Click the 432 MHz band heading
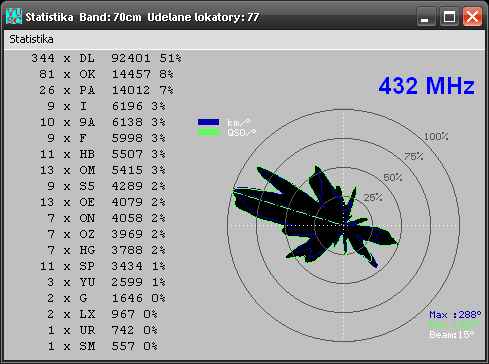Viewport: 489px width, 364px height. [426, 86]
